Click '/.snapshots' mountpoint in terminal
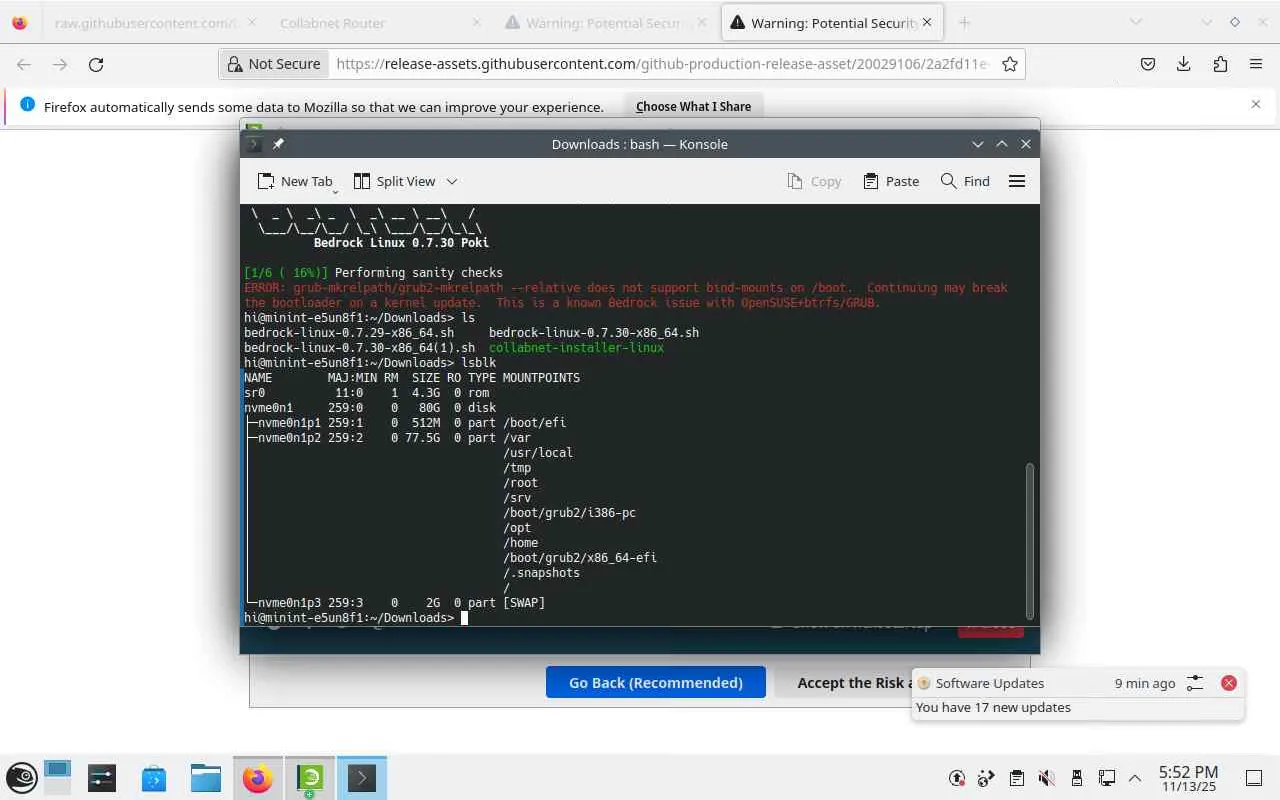This screenshot has height=800, width=1280. point(542,572)
